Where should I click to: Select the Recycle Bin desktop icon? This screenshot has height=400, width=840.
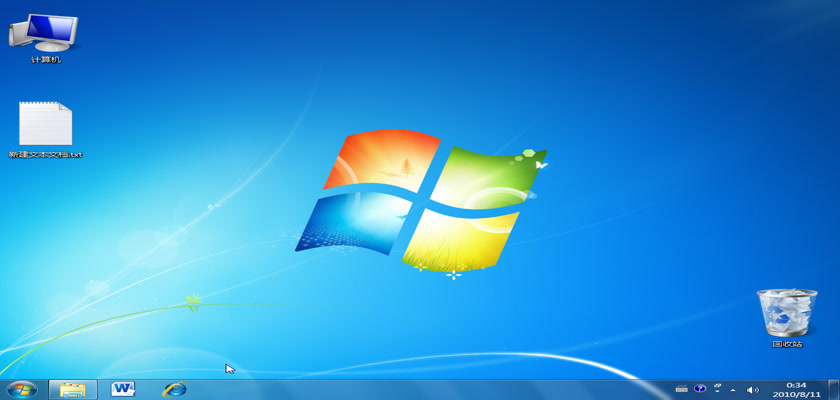pyautogui.click(x=786, y=312)
